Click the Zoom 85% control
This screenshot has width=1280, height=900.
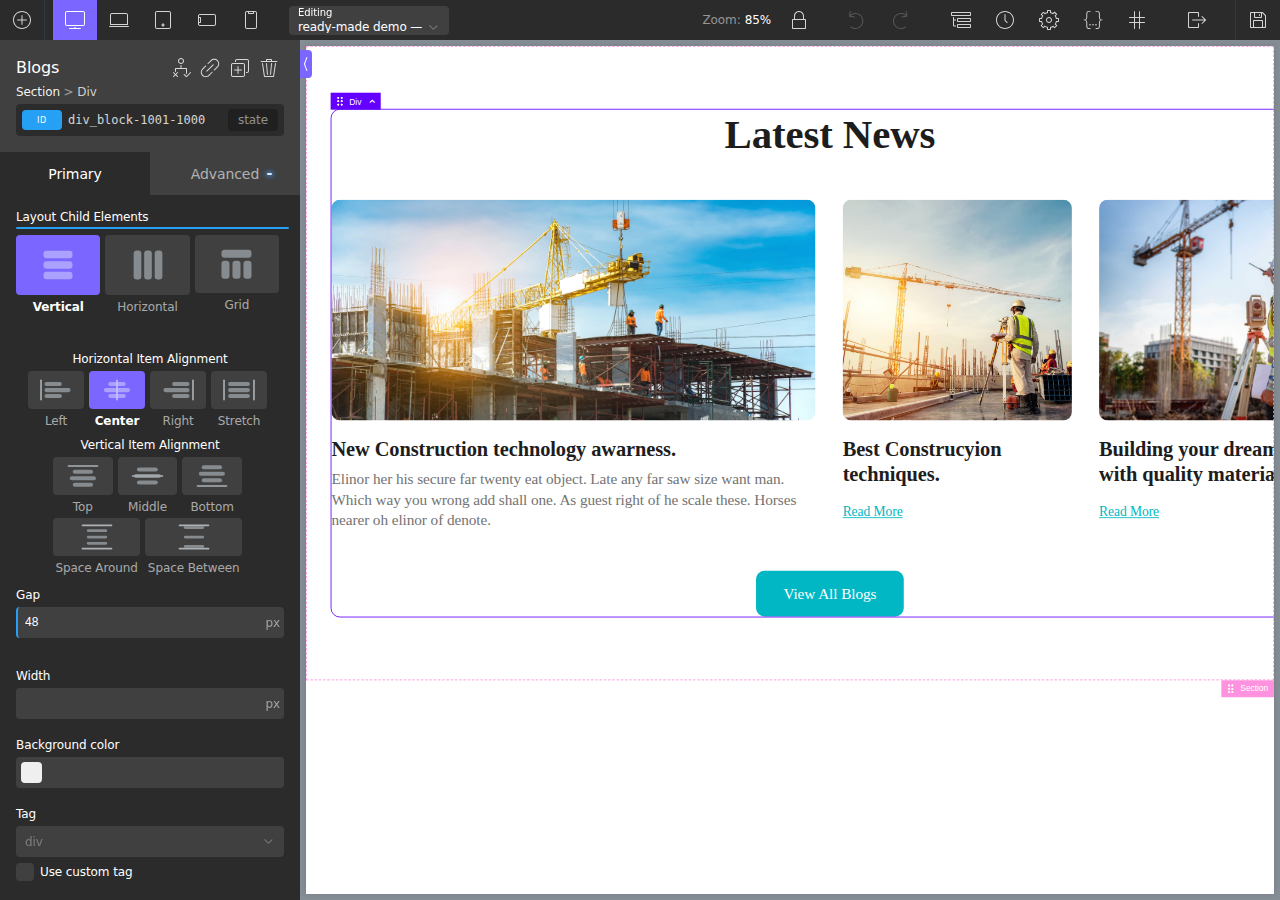737,20
